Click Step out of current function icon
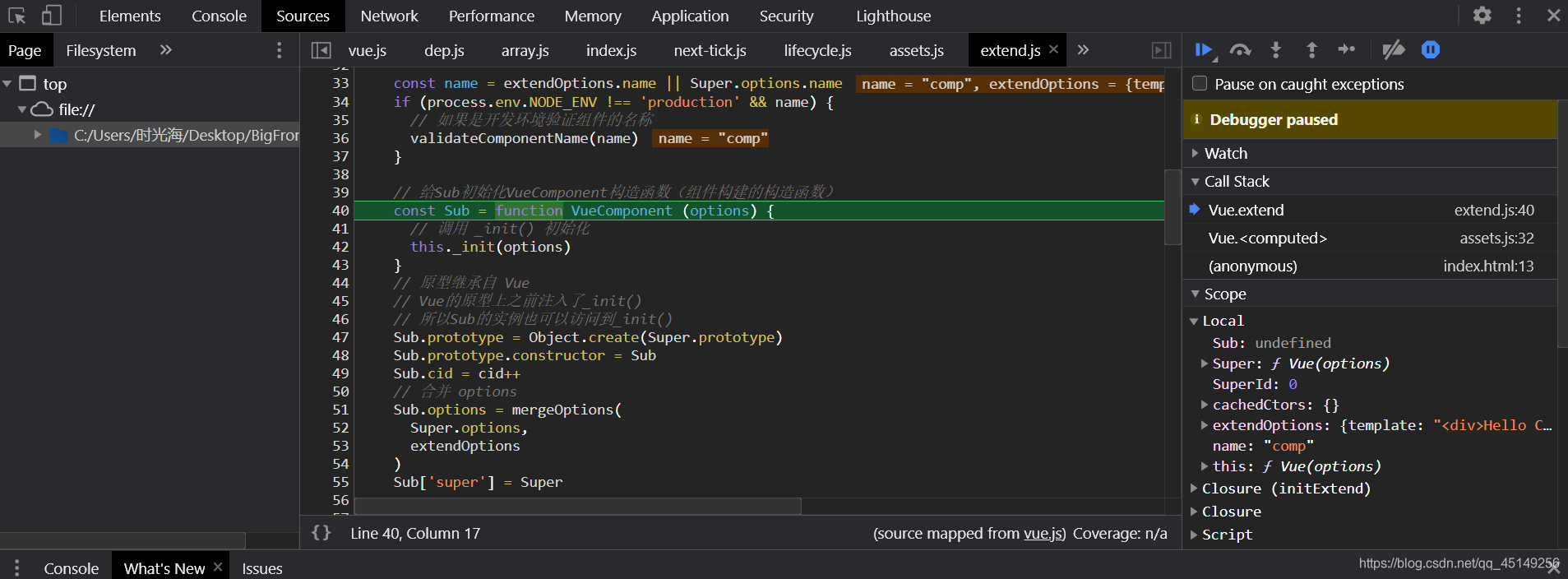Image resolution: width=1568 pixels, height=579 pixels. coord(1311,50)
